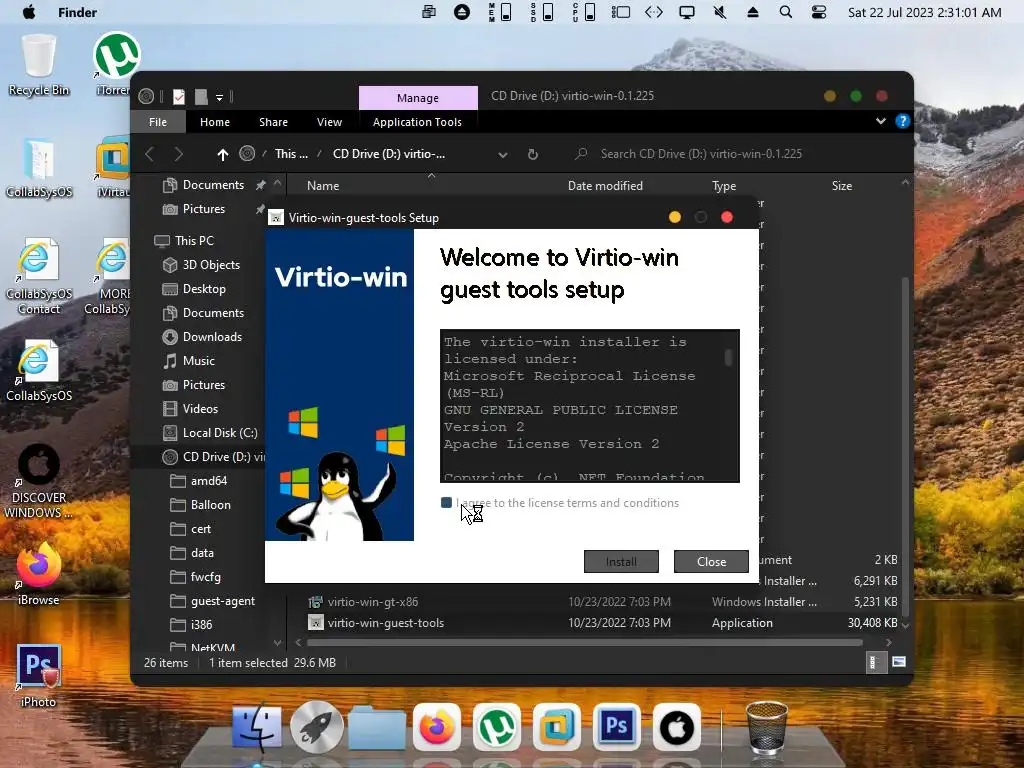Screen dimensions: 1024x768
Task: Switch to large icons view in the status bar
Action: (899, 662)
